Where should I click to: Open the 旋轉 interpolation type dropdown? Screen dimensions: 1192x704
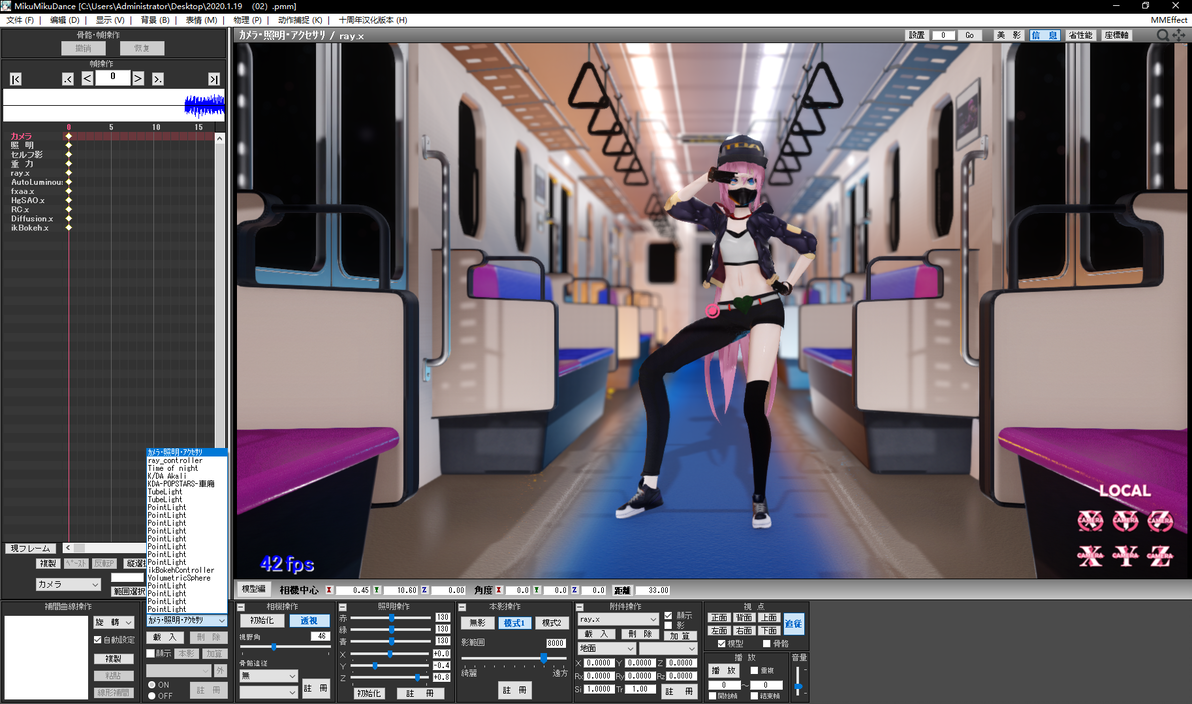pos(114,622)
